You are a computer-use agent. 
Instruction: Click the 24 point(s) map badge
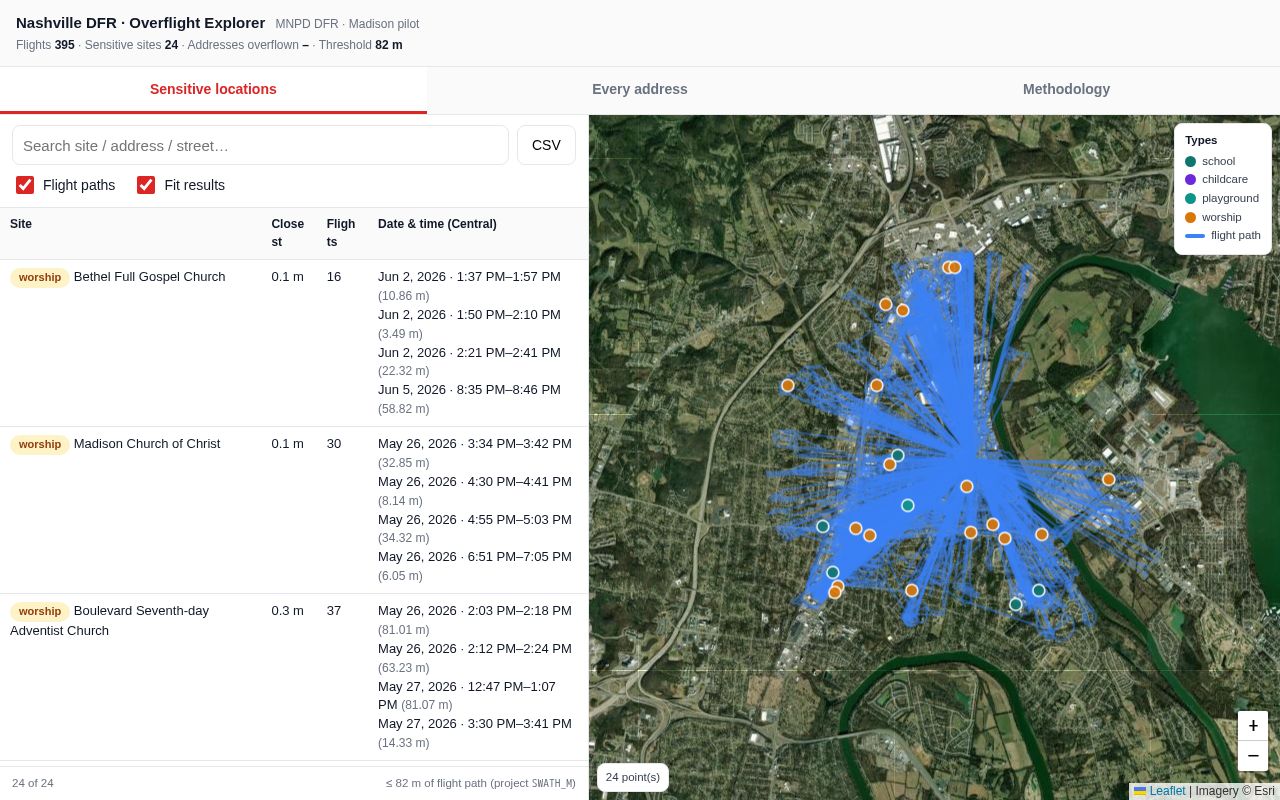pyautogui.click(x=633, y=777)
